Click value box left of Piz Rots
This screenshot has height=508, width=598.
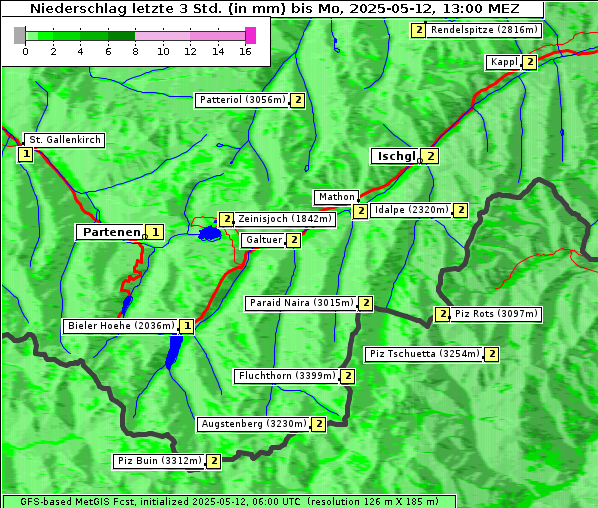442,315
